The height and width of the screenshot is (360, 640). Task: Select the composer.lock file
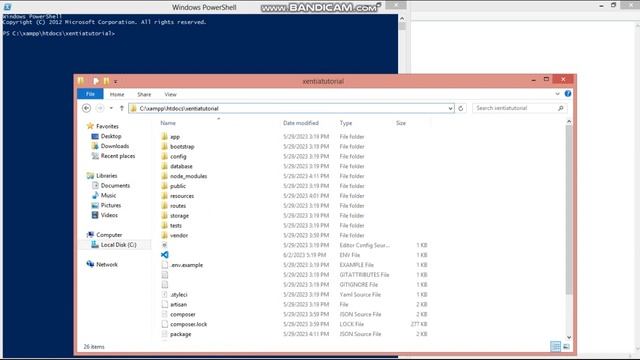(189, 324)
